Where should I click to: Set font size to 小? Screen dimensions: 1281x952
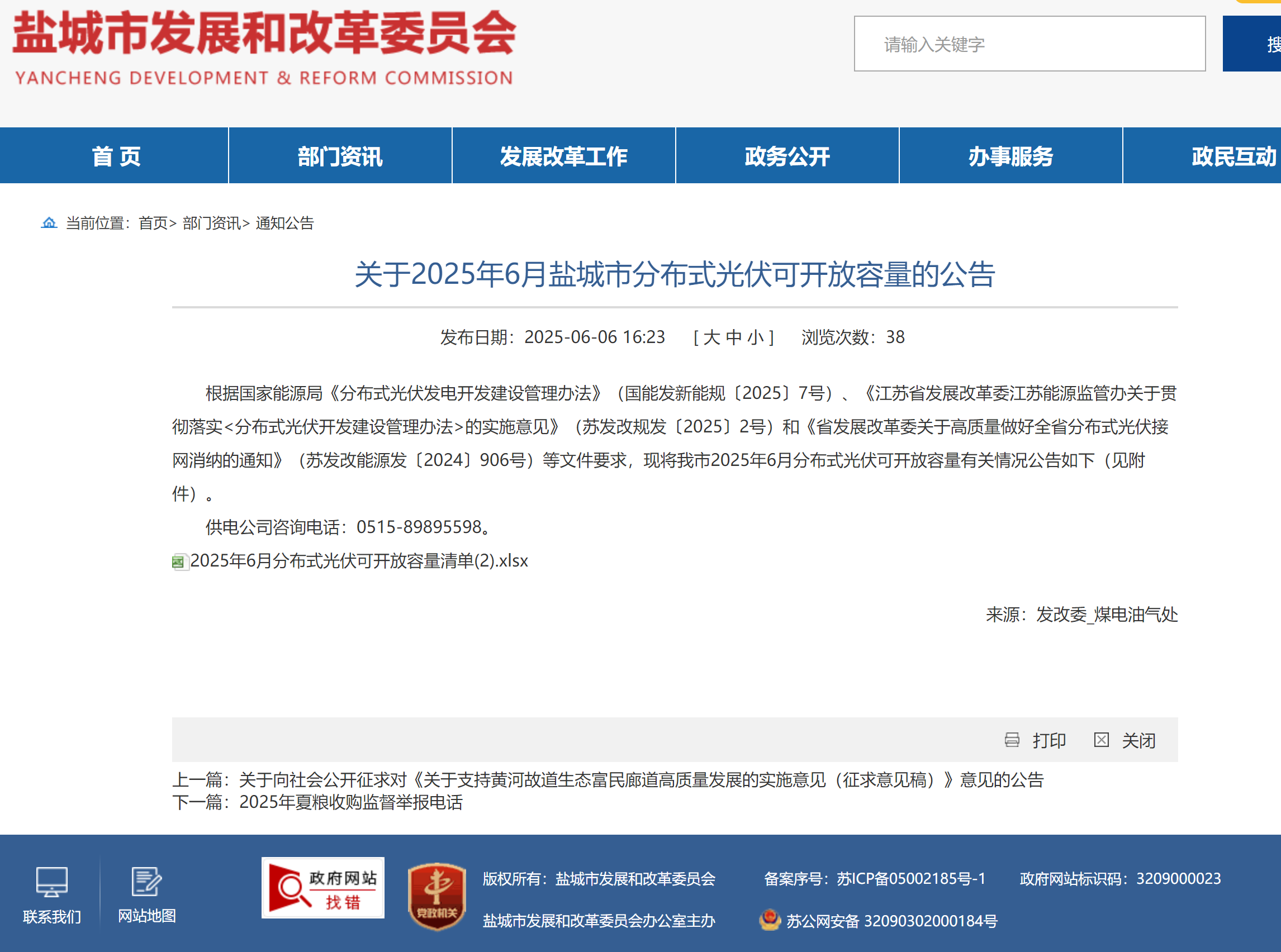pyautogui.click(x=756, y=337)
